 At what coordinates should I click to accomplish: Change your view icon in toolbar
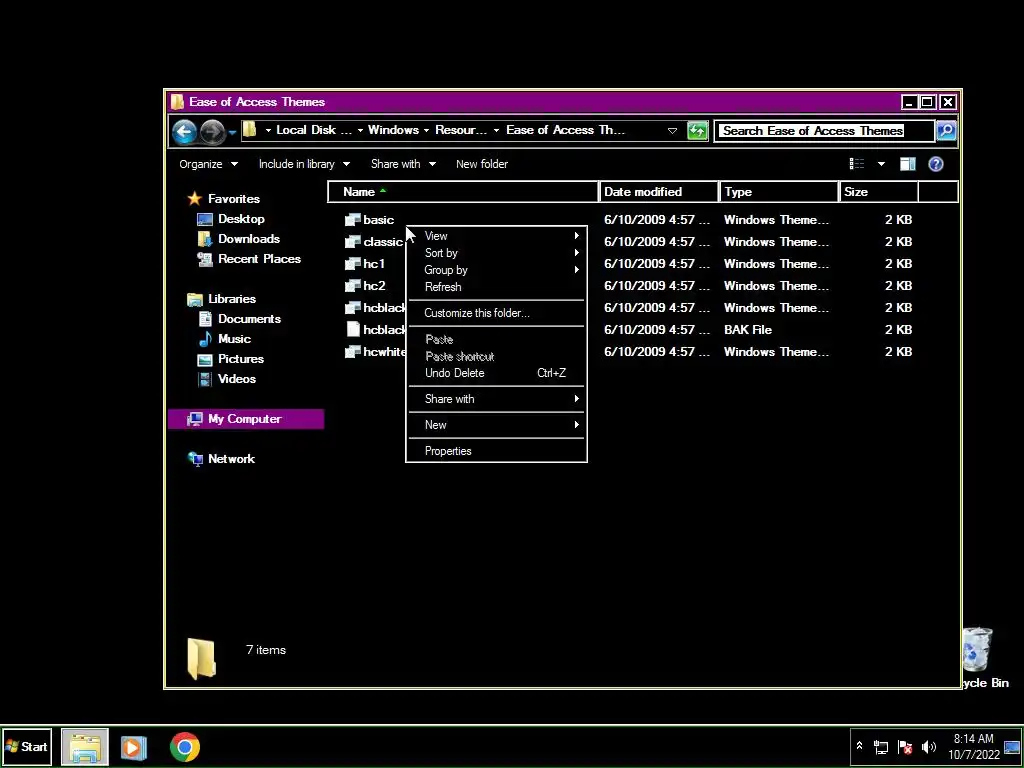(857, 164)
